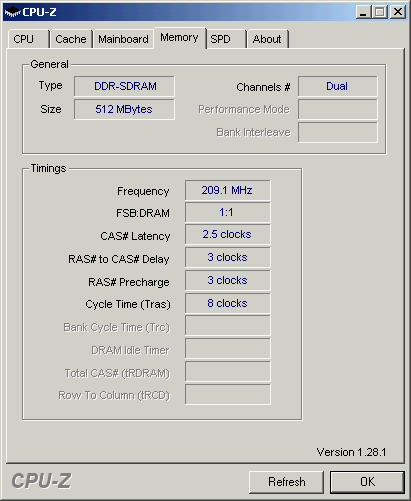The width and height of the screenshot is (411, 501).
Task: Click the FSB:DRAM label
Action: coord(143,213)
